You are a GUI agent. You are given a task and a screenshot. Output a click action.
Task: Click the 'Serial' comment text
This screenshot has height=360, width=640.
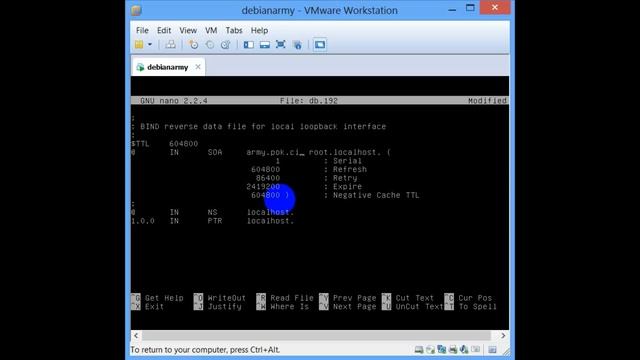347,161
